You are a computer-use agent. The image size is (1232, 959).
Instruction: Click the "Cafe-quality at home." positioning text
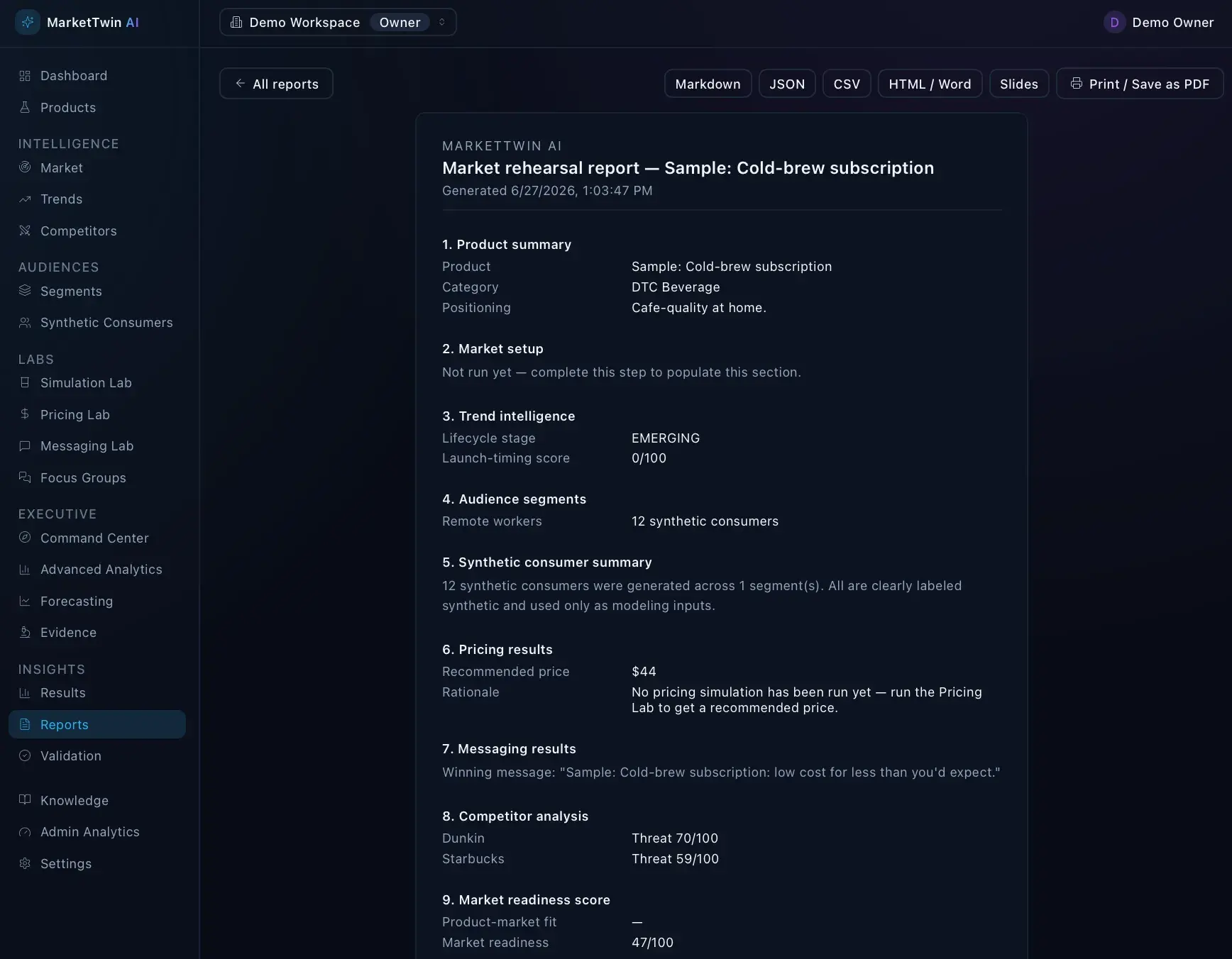pyautogui.click(x=699, y=308)
